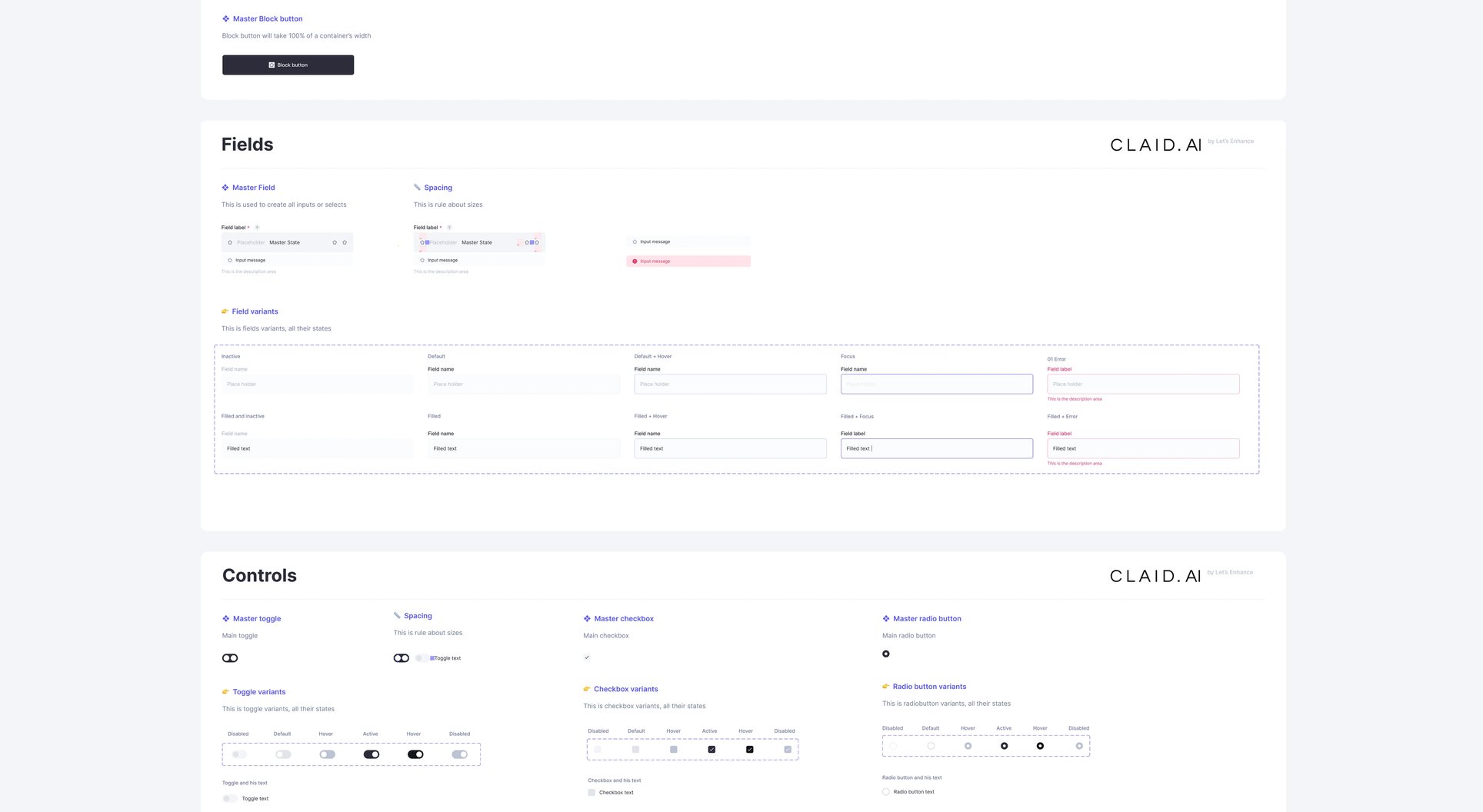The width and height of the screenshot is (1483, 812).
Task: Click the CLAID.AI logo in Fields section
Action: tap(1155, 145)
